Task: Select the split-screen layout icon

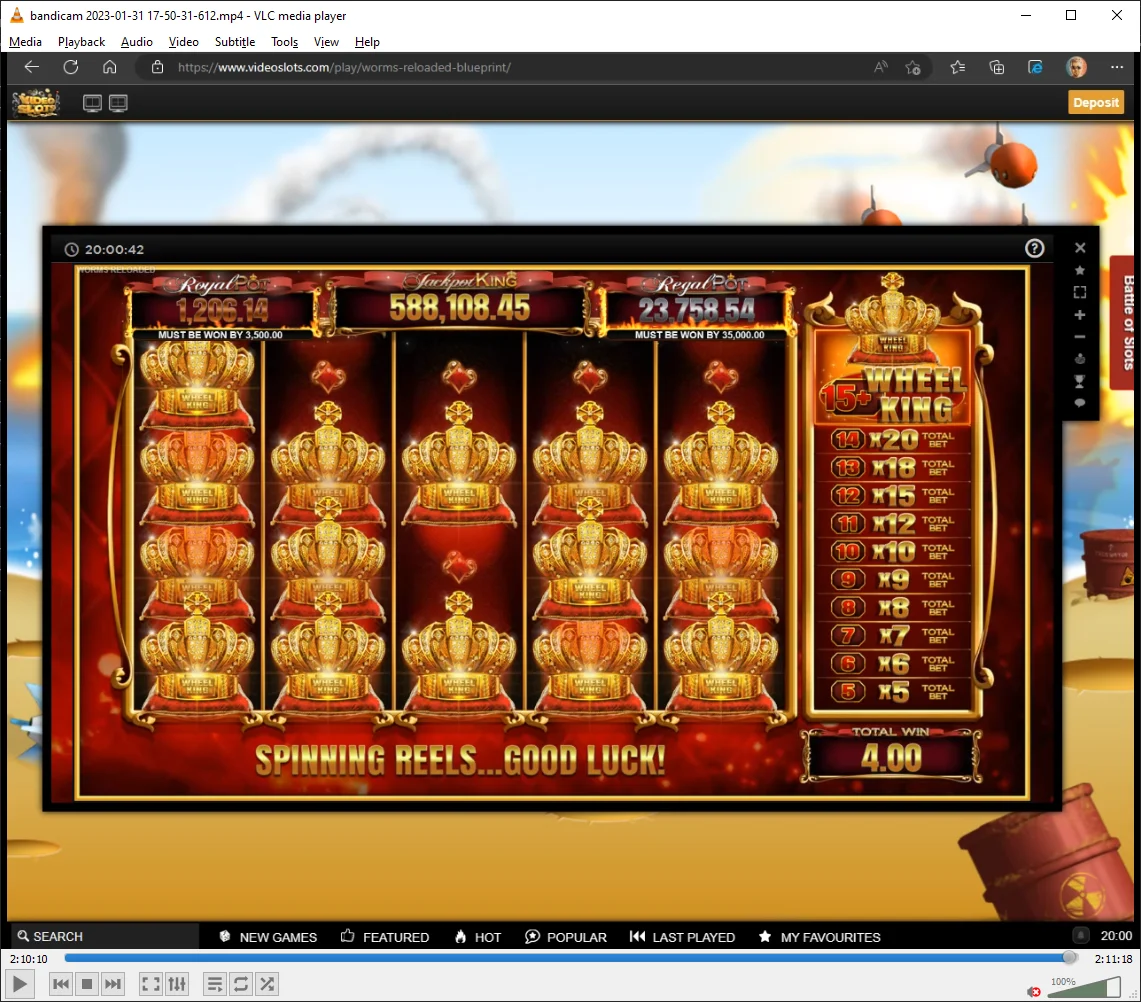Action: coord(118,103)
